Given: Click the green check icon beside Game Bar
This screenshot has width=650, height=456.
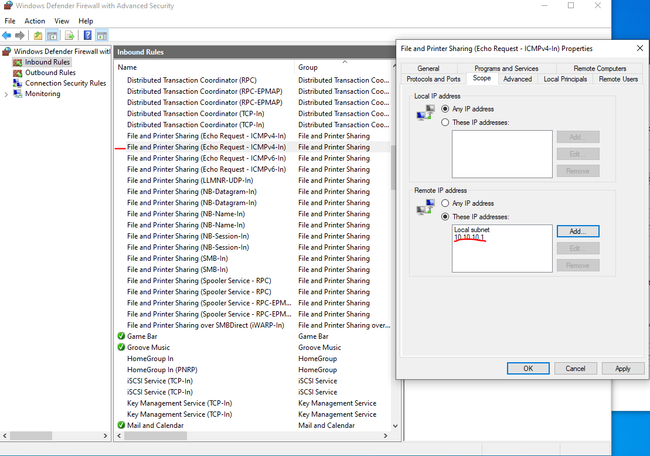Looking at the screenshot, I should pos(121,336).
